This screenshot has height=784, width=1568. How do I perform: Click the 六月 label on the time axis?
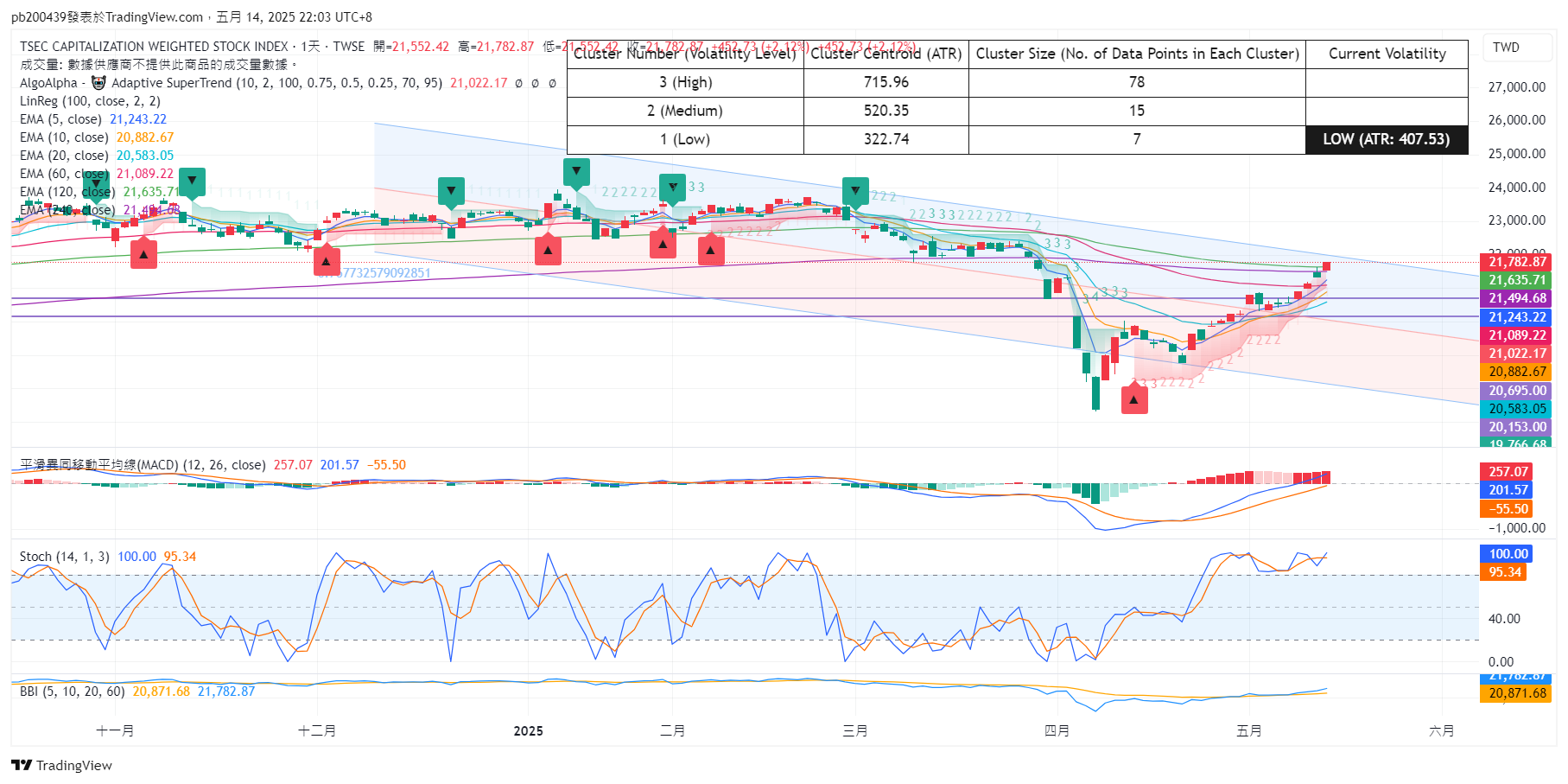point(1441,731)
